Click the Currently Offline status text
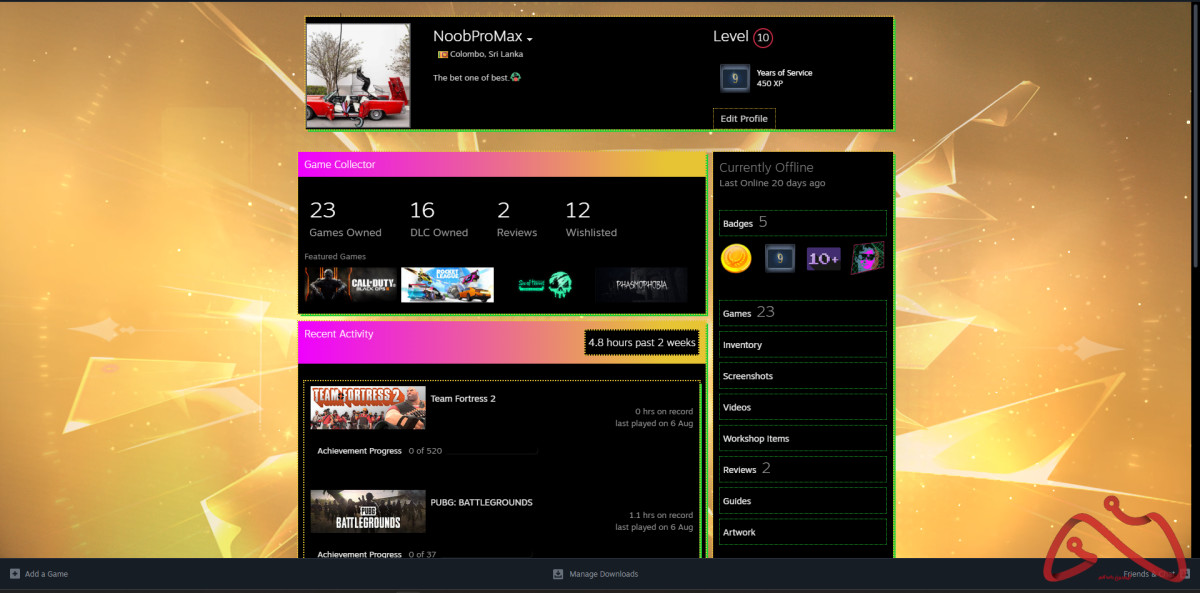Image resolution: width=1200 pixels, height=593 pixels. point(766,167)
